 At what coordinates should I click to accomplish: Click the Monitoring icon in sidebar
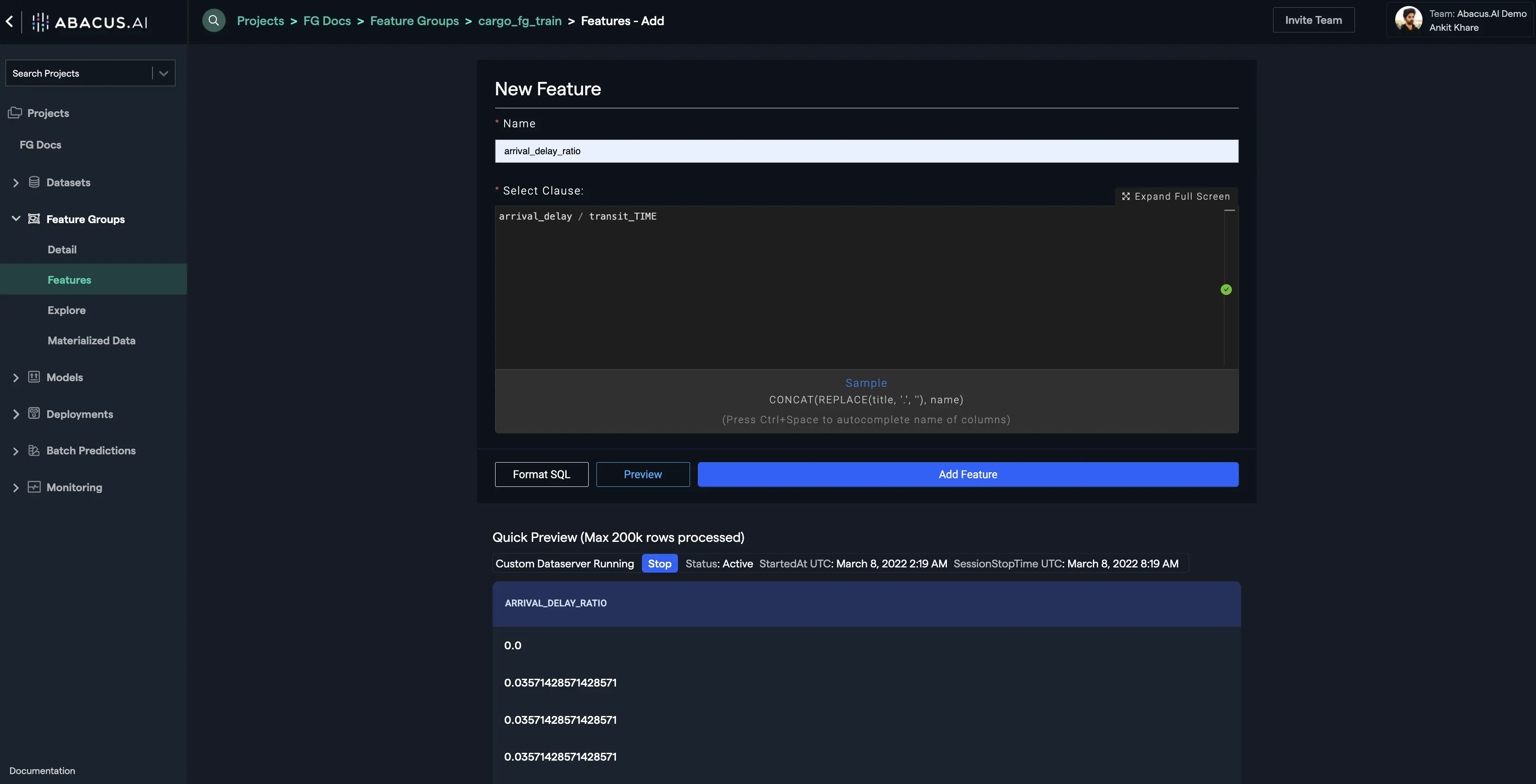(x=34, y=487)
